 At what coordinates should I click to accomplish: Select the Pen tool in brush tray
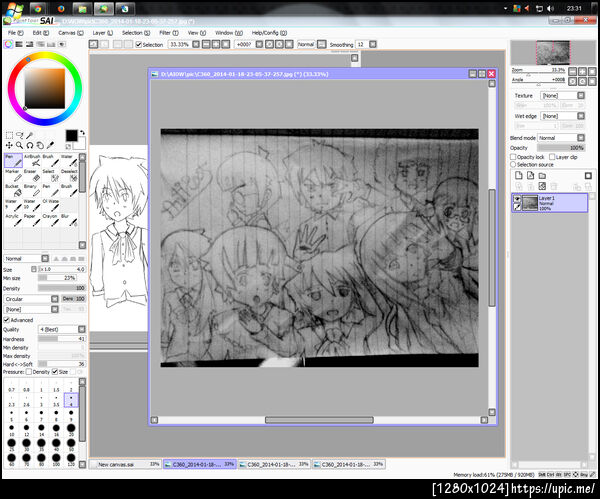coord(13,160)
